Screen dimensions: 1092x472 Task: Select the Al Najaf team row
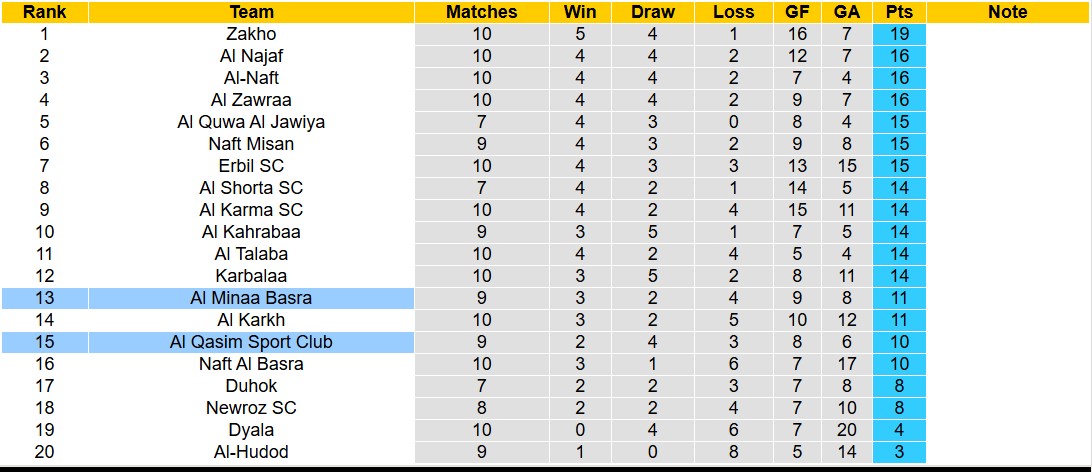tap(251, 56)
